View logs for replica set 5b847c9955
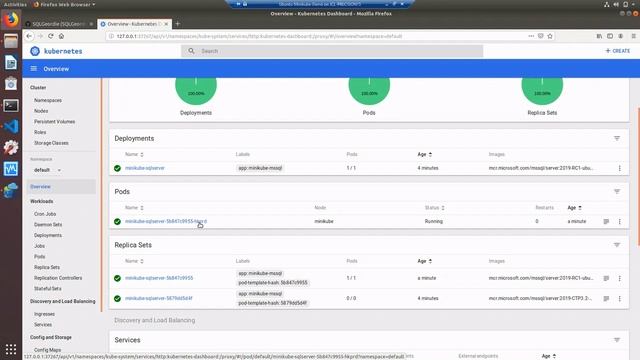The width and height of the screenshot is (640, 360). [606, 278]
